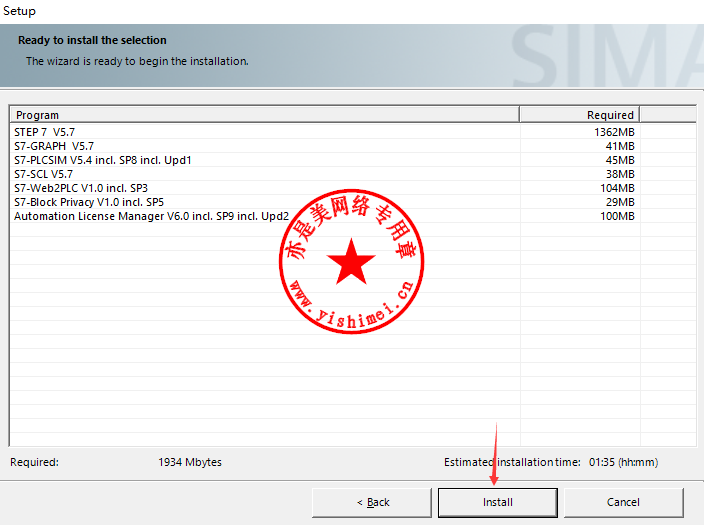Click the Setup window title

click(19, 11)
